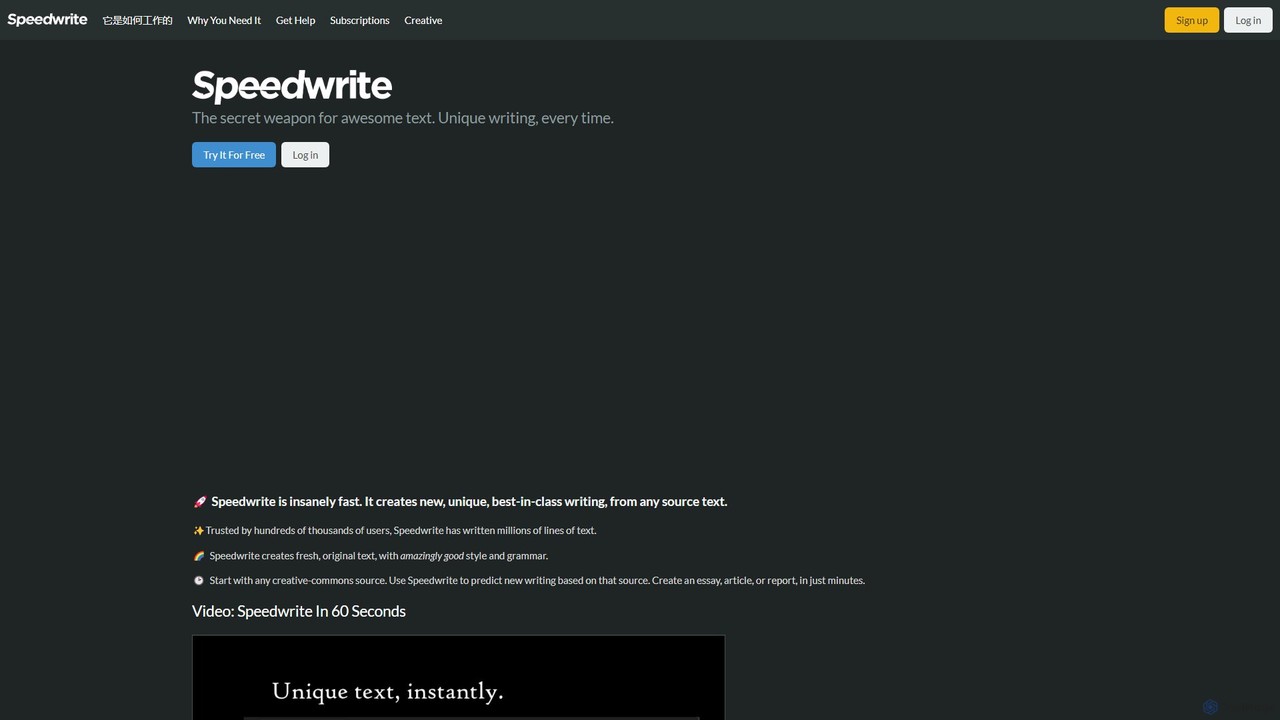Click Log in in the top navbar
Screen dimensions: 1280x720
1247,20
